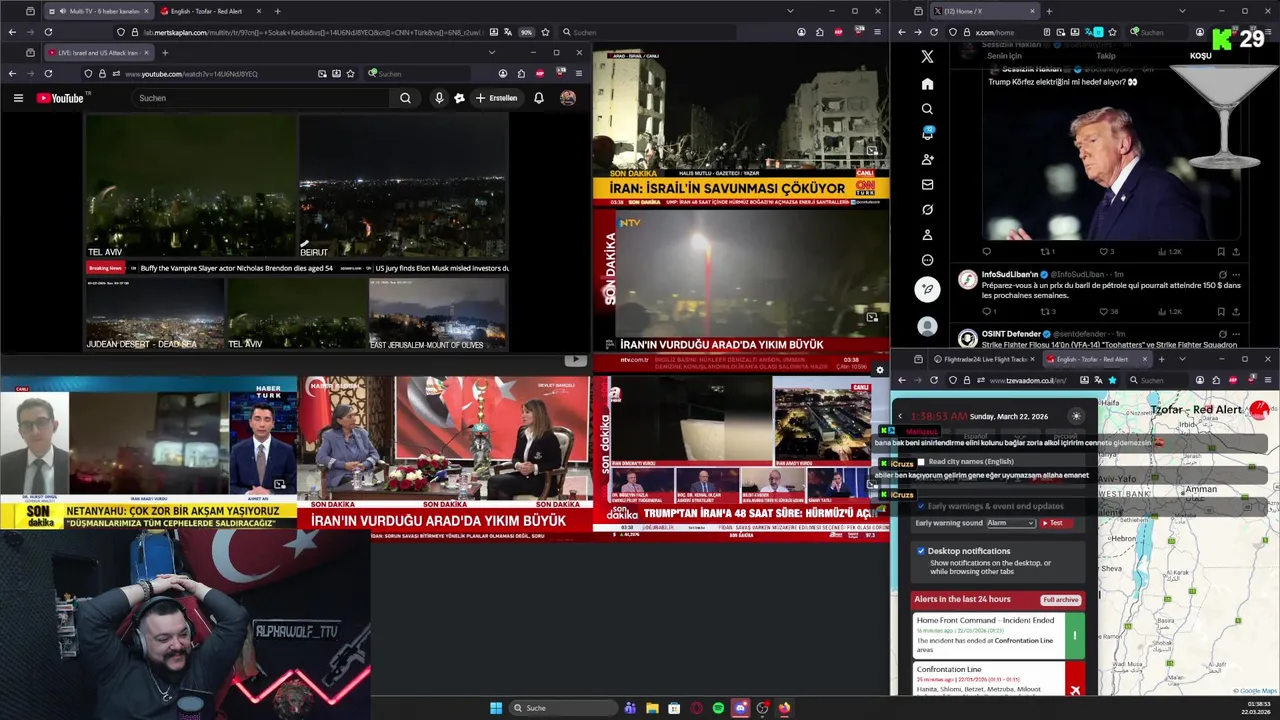1280x720 pixels.
Task: Click YouTube Suchen search field
Action: pos(262,98)
